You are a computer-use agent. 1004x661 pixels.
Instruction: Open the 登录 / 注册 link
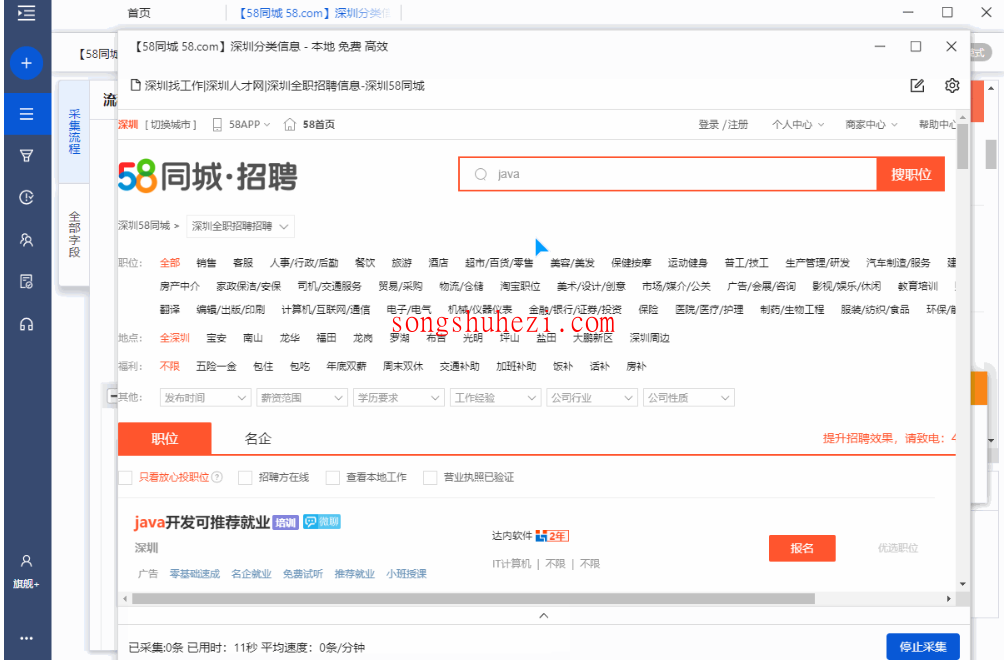[723, 124]
